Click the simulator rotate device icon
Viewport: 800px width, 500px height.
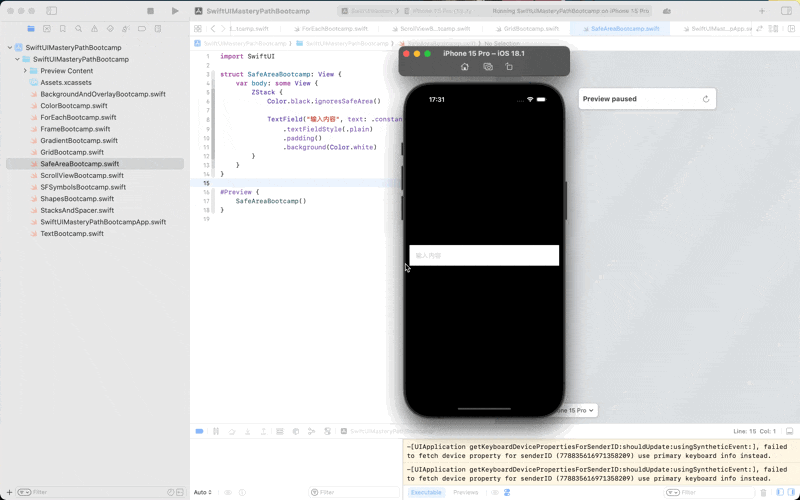[509, 67]
